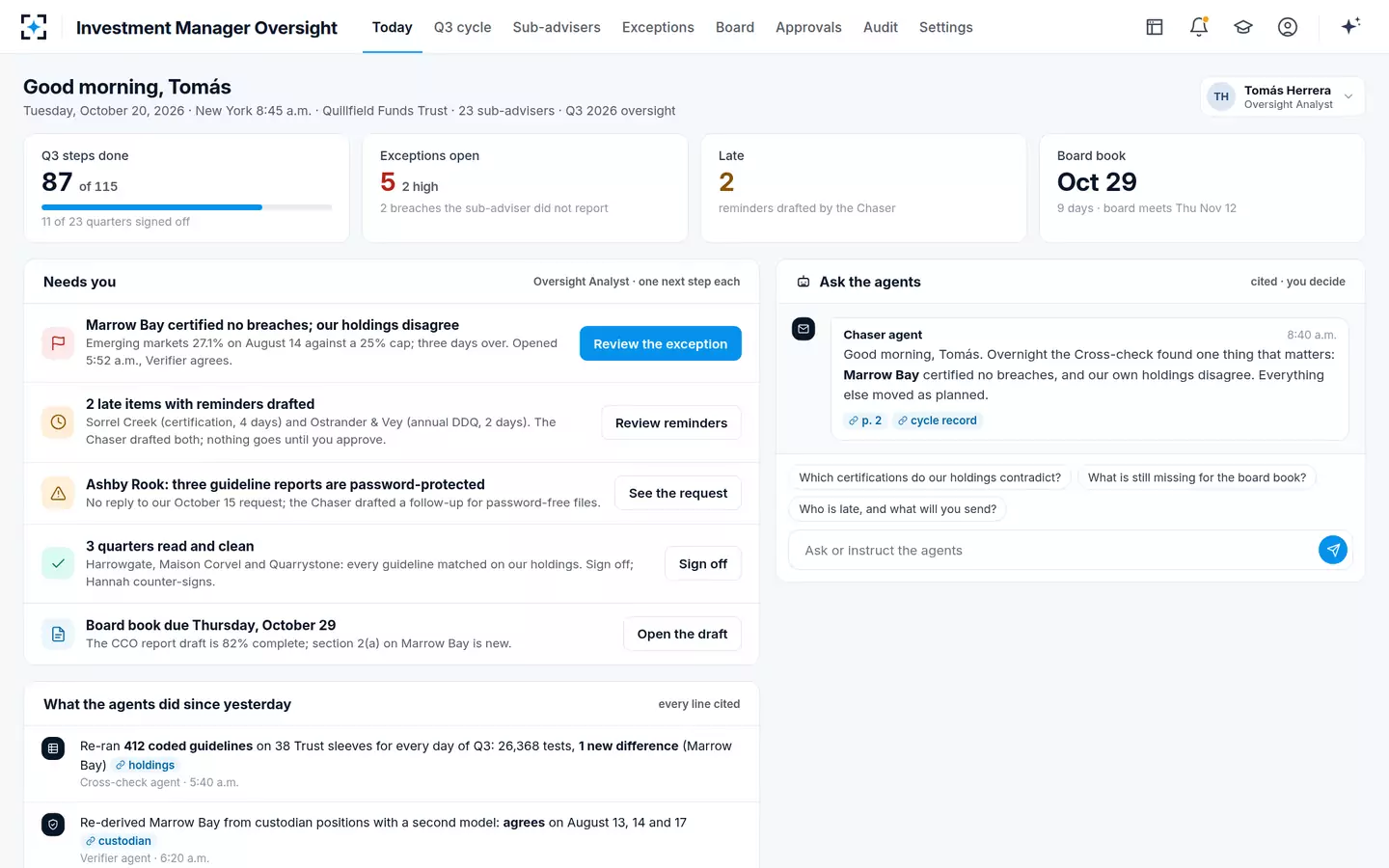This screenshot has height=868, width=1389.
Task: Click the document icon for Board book row
Action: coord(58,635)
